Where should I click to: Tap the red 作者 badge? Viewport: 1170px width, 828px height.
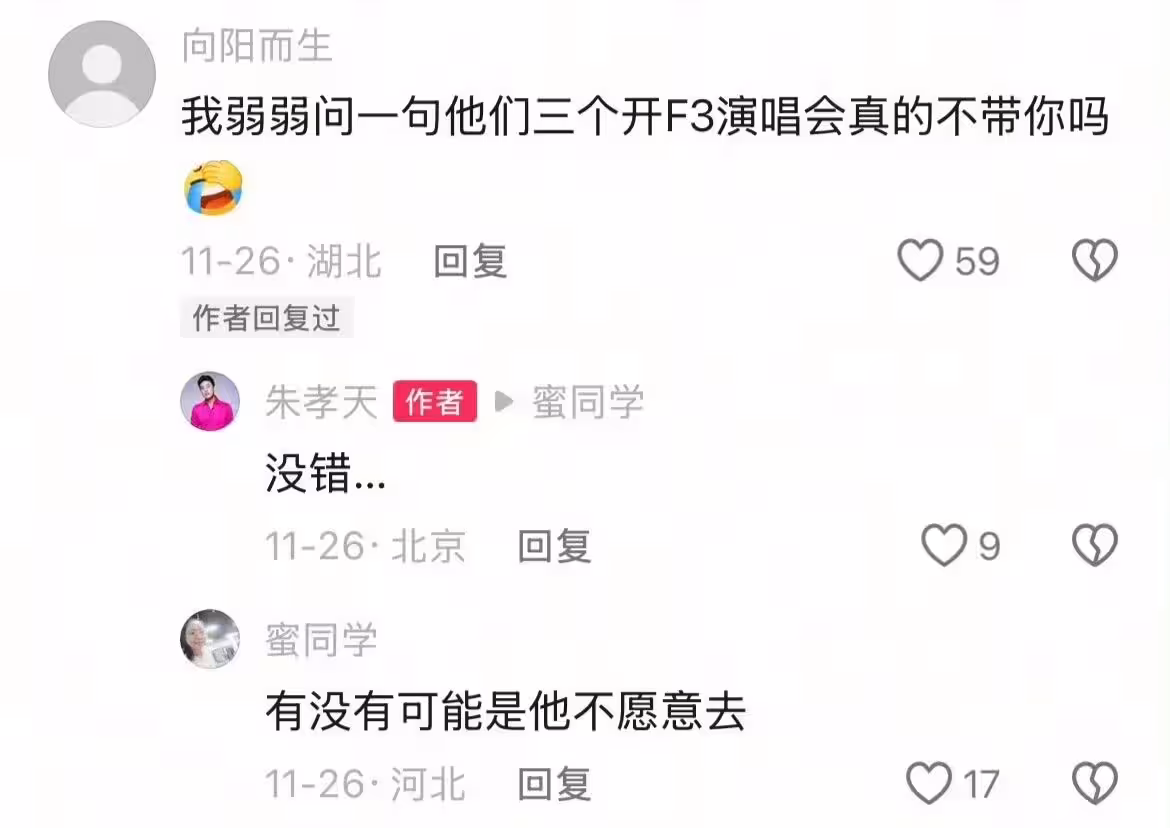point(435,402)
